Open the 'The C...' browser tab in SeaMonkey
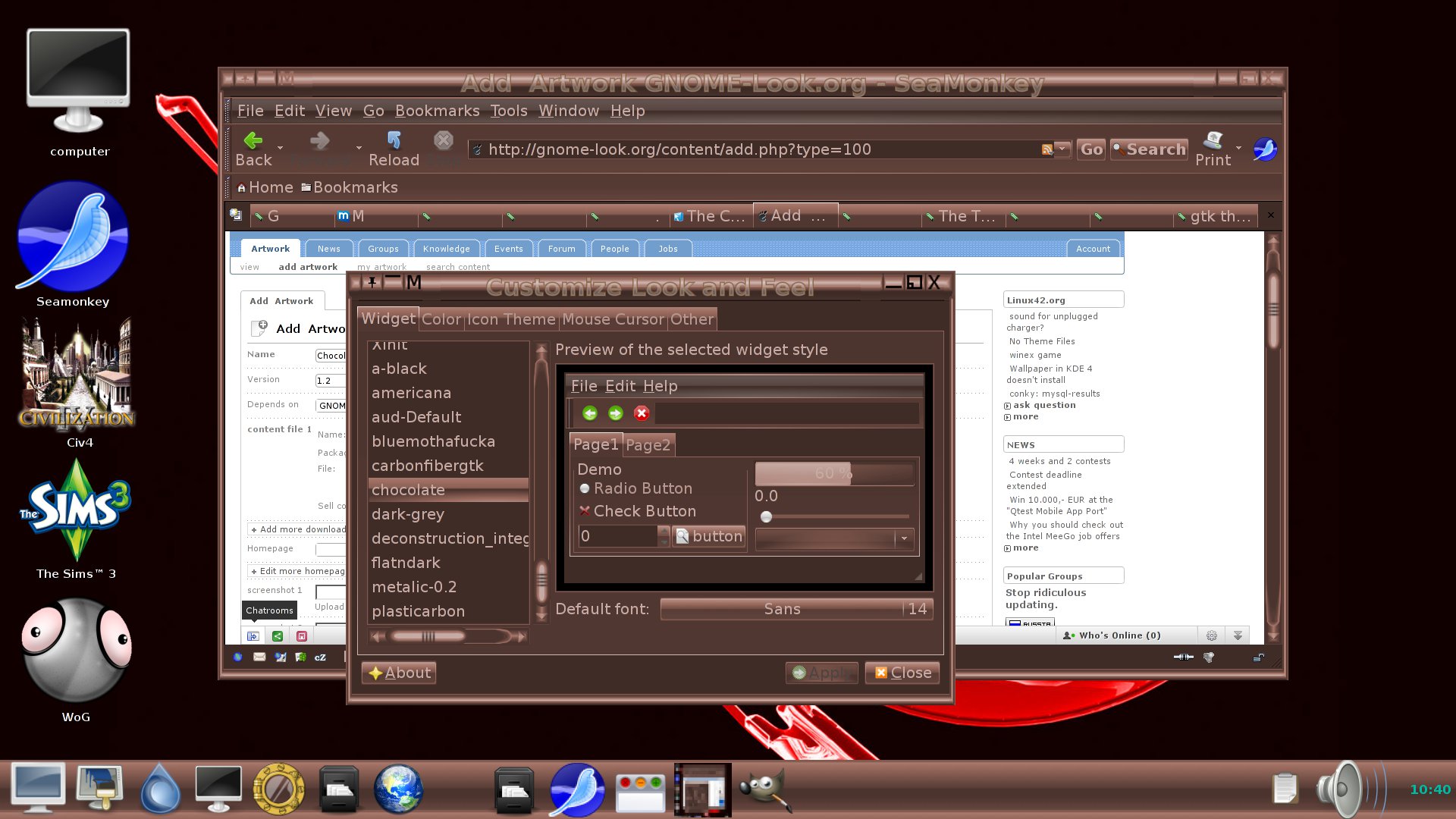Image resolution: width=1456 pixels, height=819 pixels. tap(711, 216)
